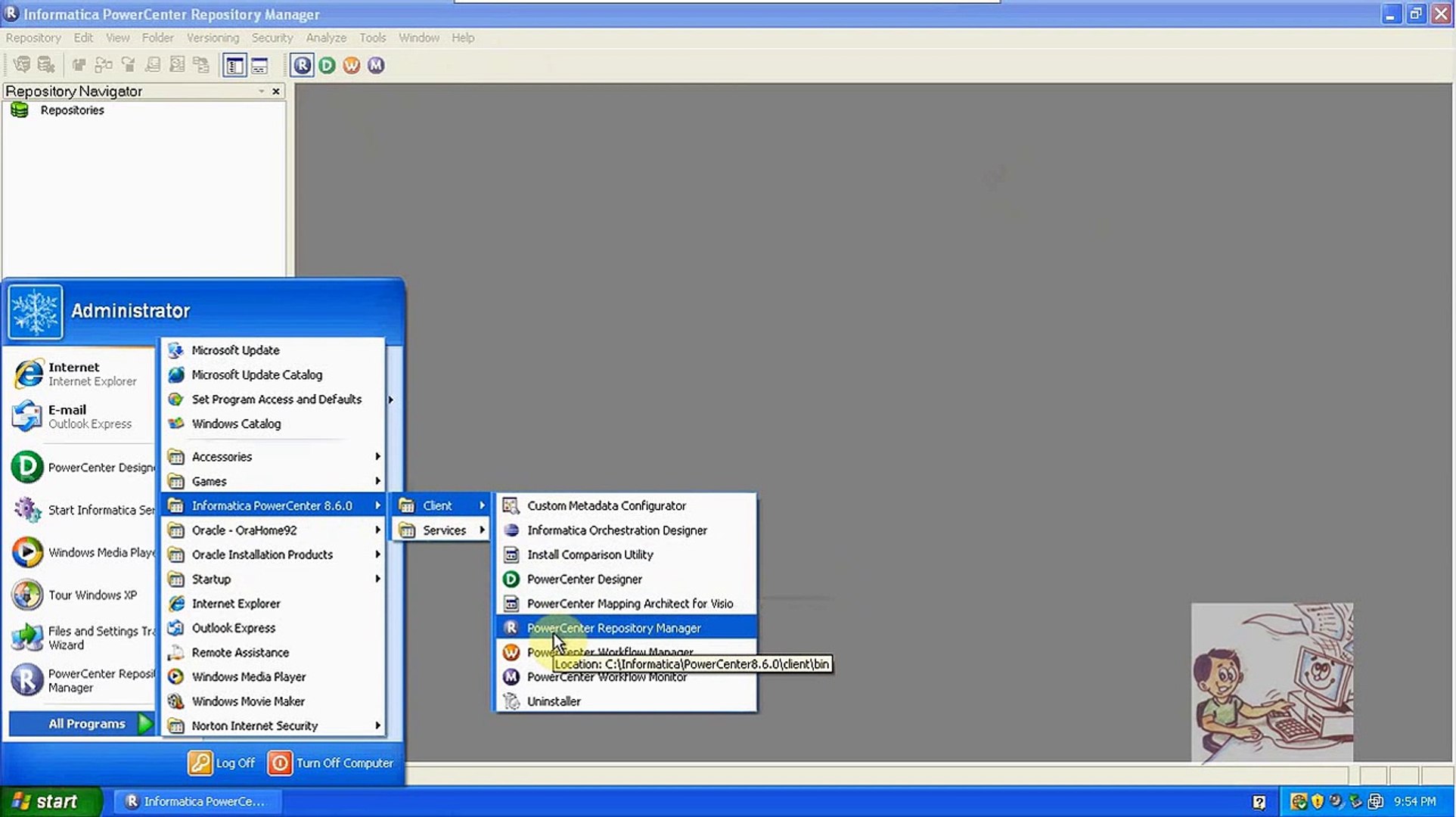
Task: Open the Folder menu
Action: 157,38
